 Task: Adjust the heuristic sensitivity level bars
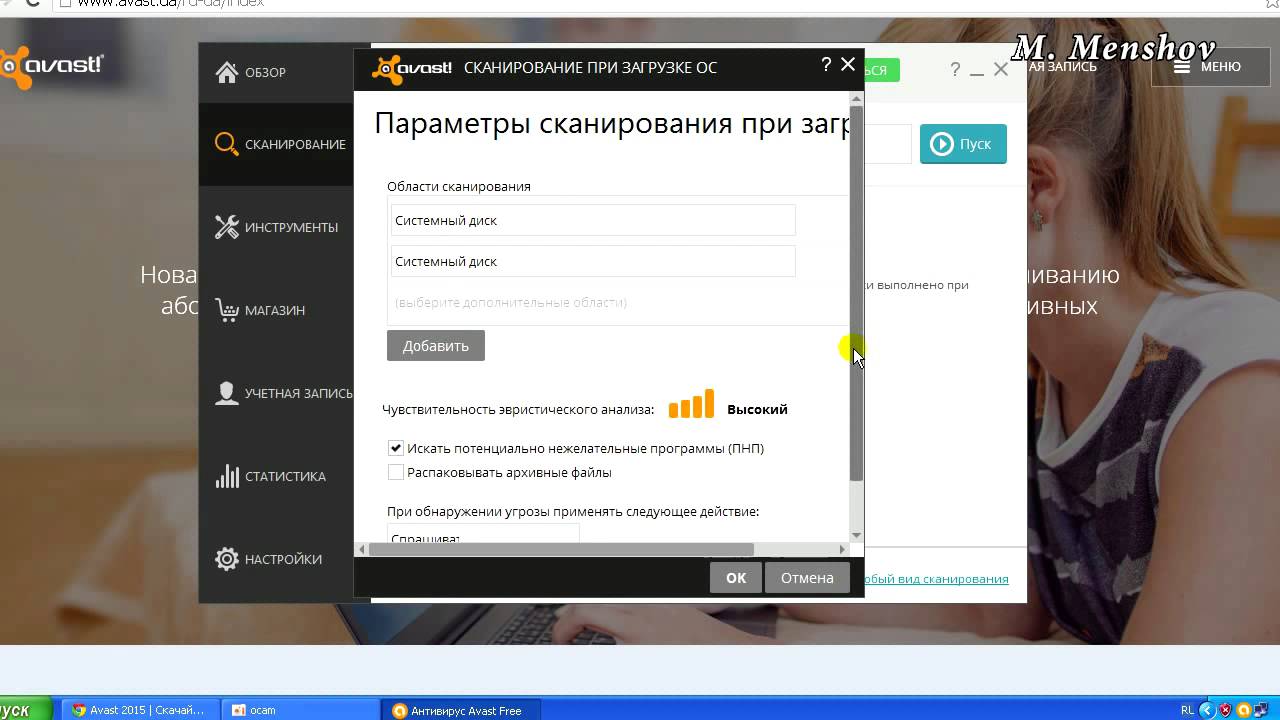click(x=691, y=404)
